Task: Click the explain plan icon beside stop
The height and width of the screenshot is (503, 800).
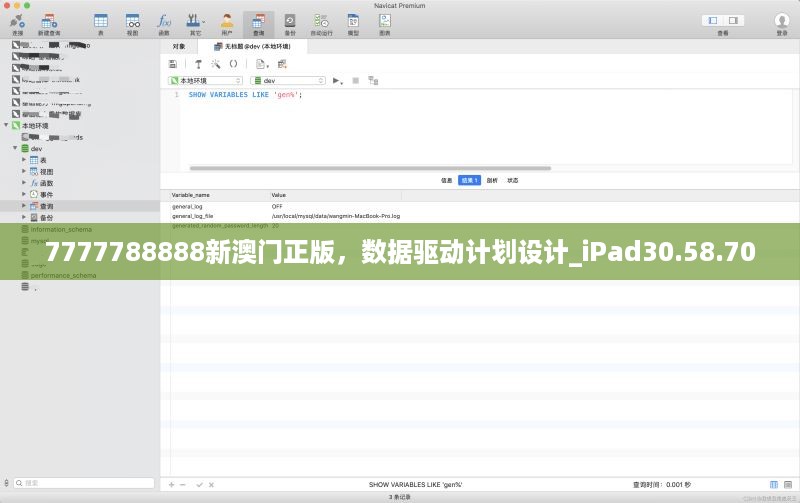Action: [373, 81]
